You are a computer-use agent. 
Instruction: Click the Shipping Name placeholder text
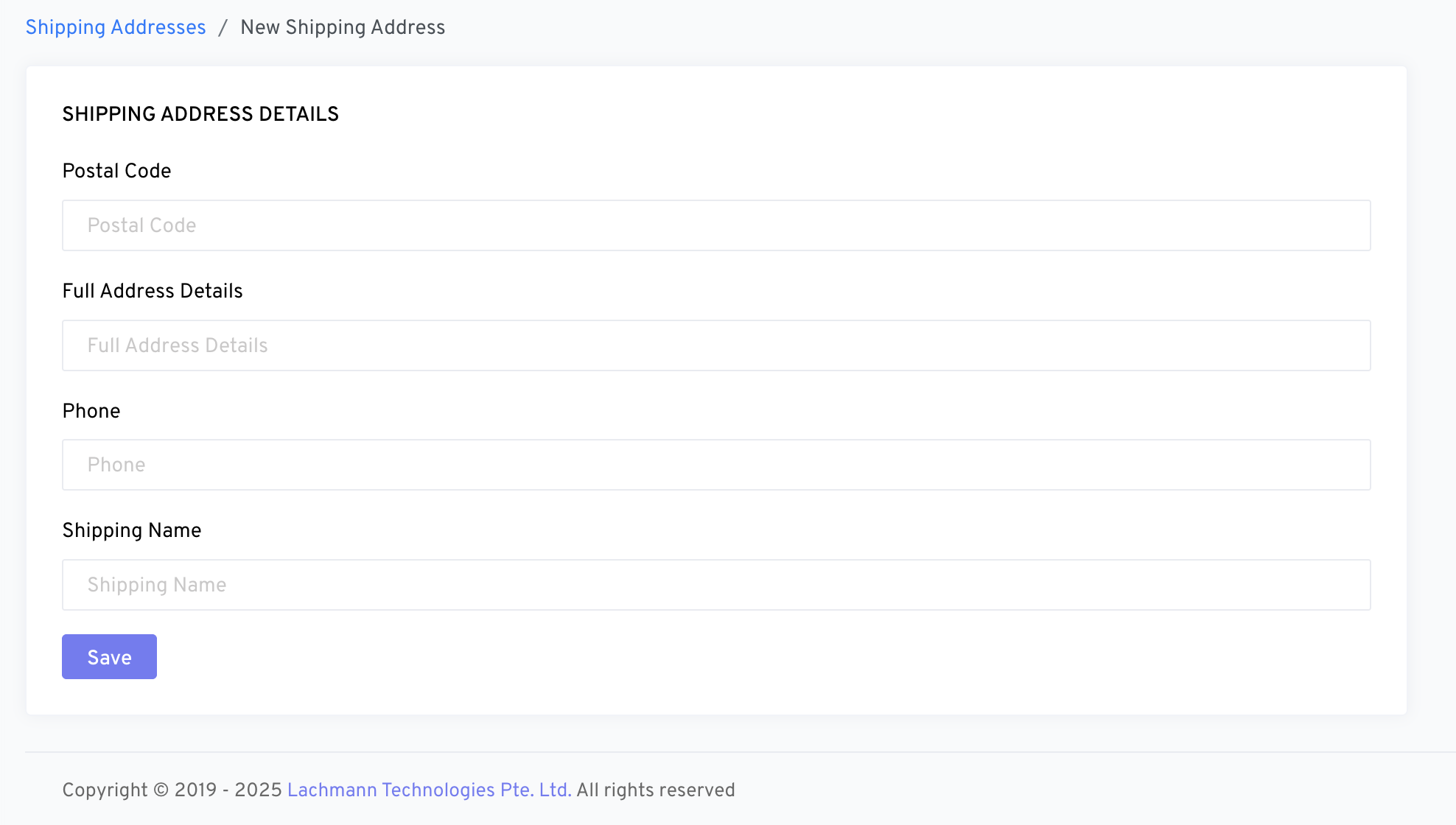click(x=157, y=585)
